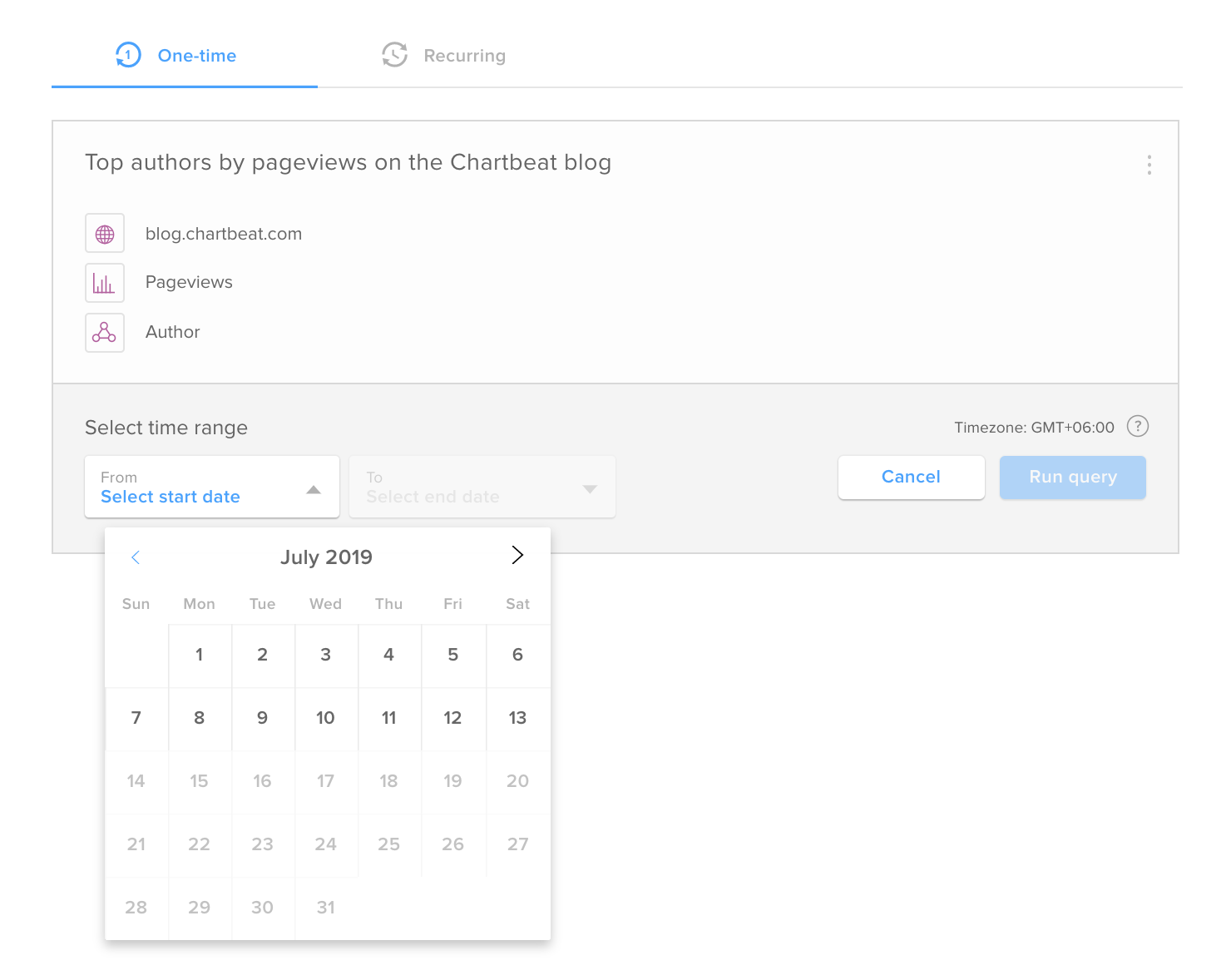Click the Timezone GMT+06:00 label
The image size is (1231, 980).
(x=1034, y=428)
